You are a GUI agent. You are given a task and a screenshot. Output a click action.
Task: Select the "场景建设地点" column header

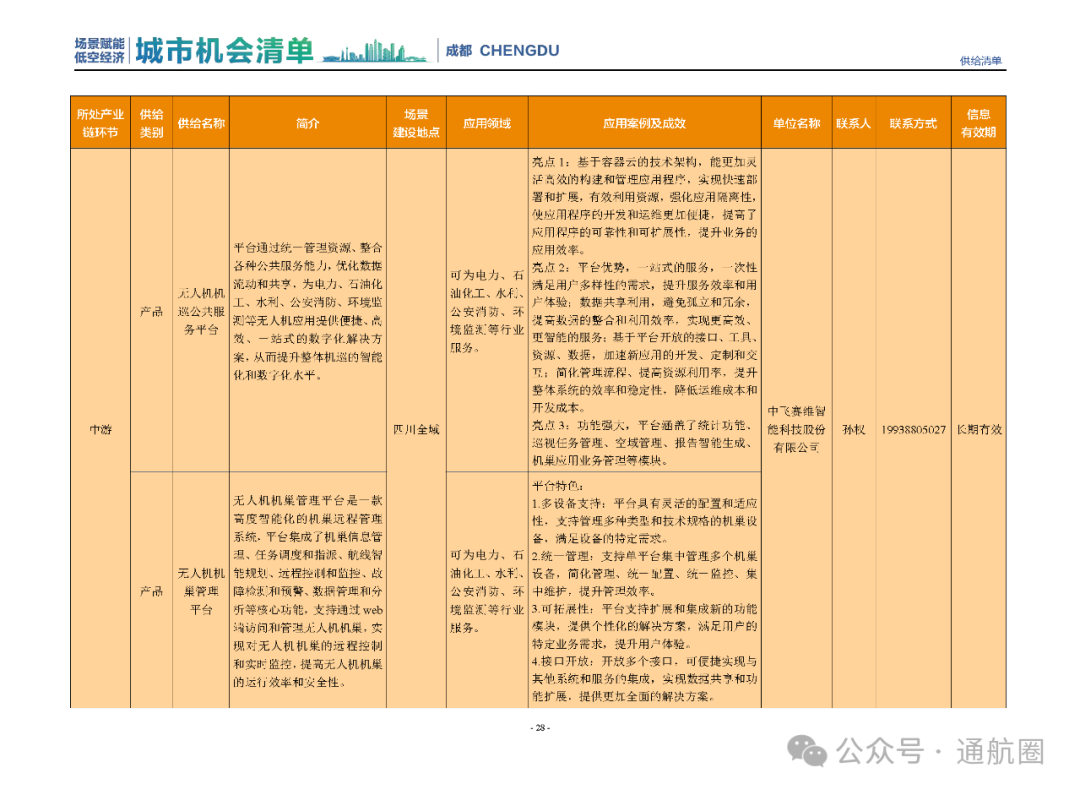pyautogui.click(x=417, y=123)
